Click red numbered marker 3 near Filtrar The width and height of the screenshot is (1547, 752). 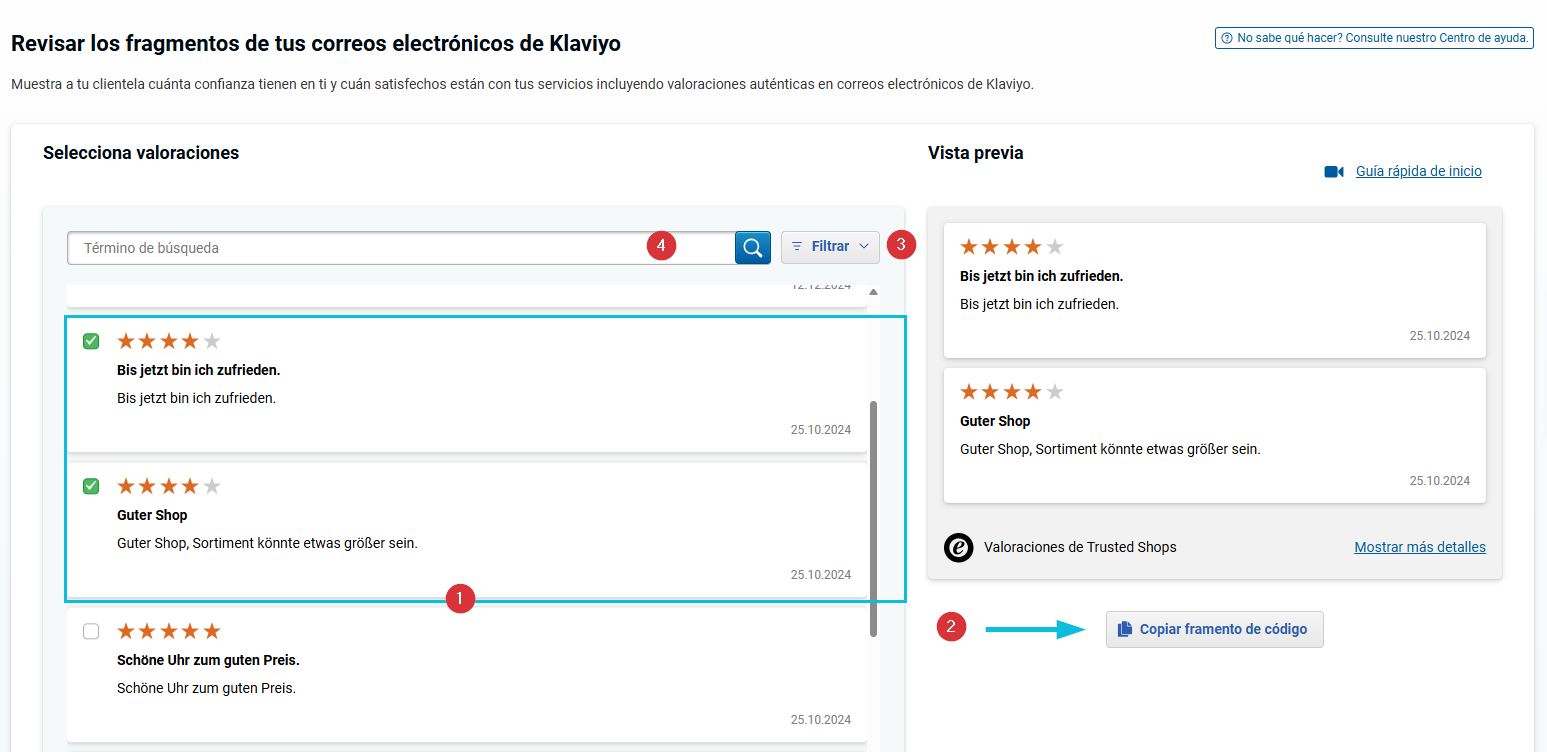pos(902,245)
